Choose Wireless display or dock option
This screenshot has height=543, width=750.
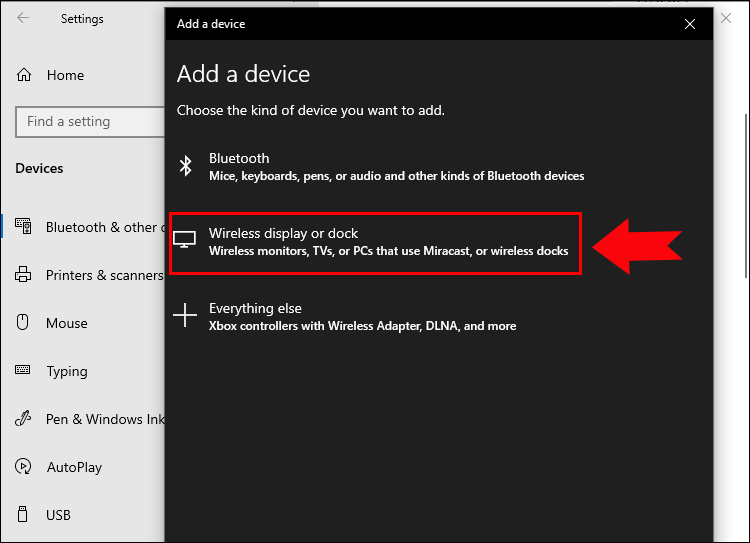[388, 241]
